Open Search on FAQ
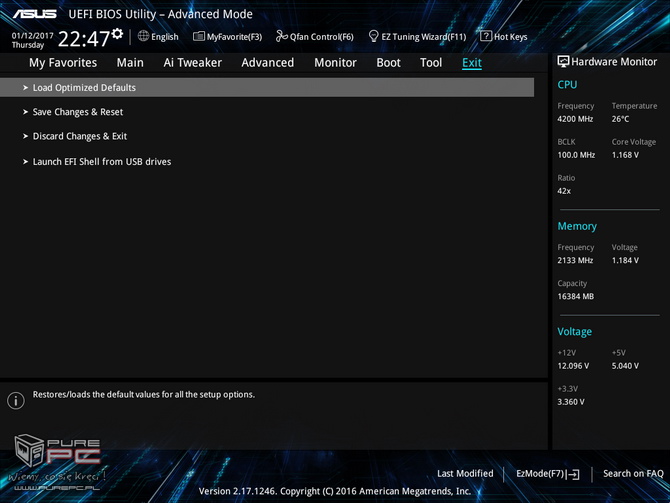Screen dimensions: 670x503 click(633, 474)
